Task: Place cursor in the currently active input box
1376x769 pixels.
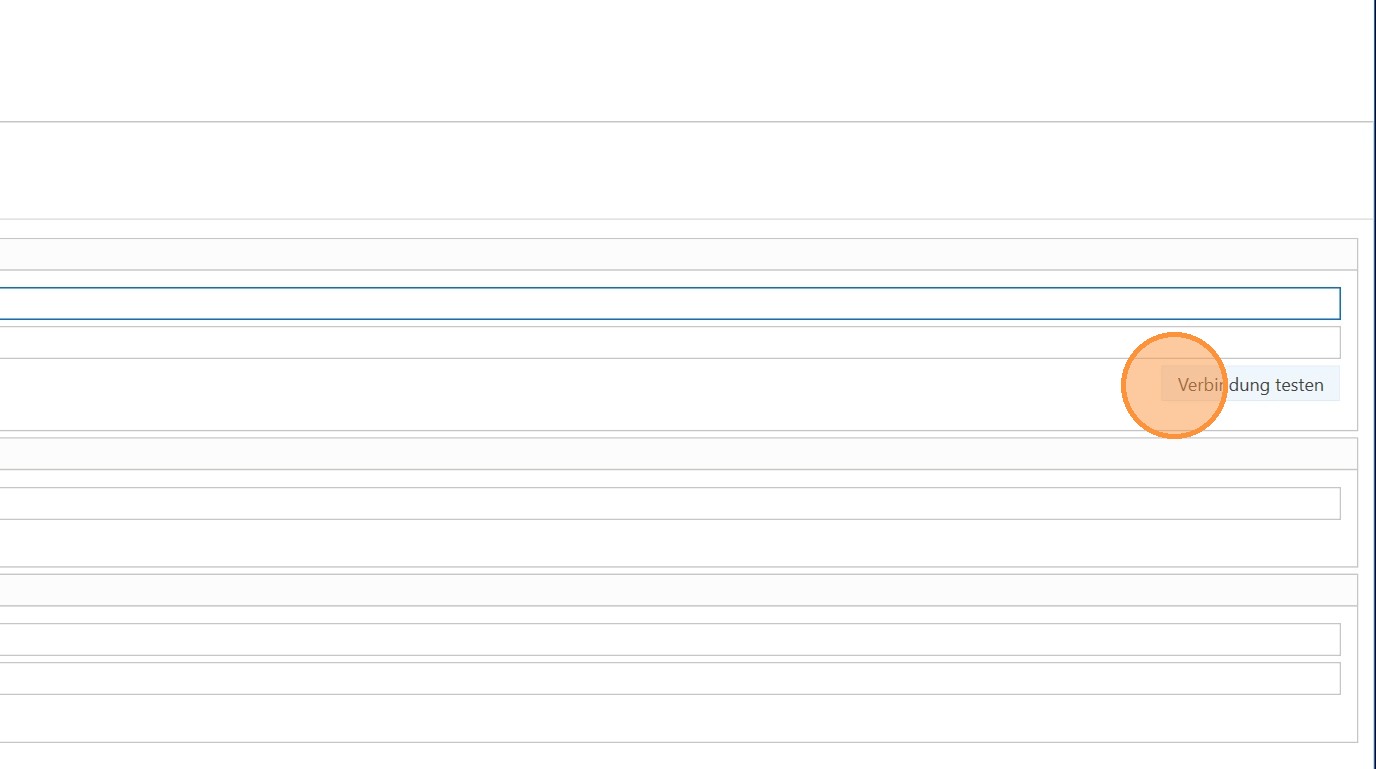Action: [x=668, y=303]
